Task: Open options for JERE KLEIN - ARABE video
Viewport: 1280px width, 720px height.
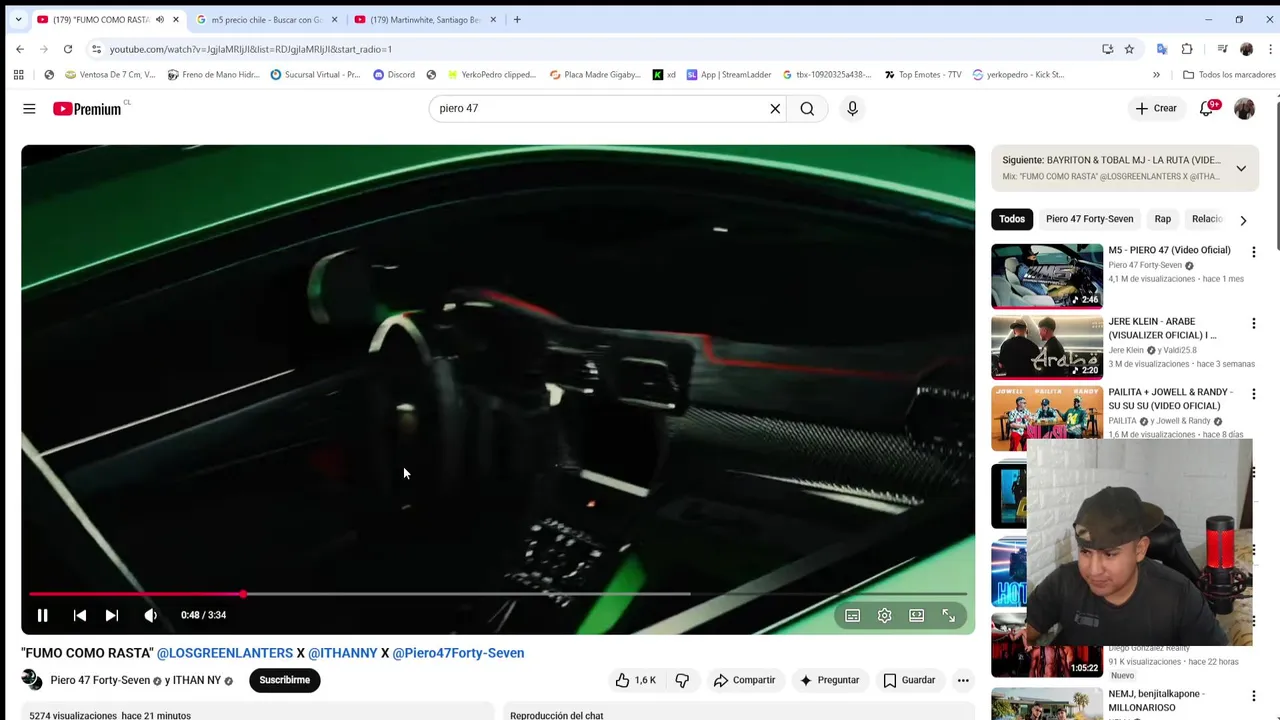Action: (1253, 323)
